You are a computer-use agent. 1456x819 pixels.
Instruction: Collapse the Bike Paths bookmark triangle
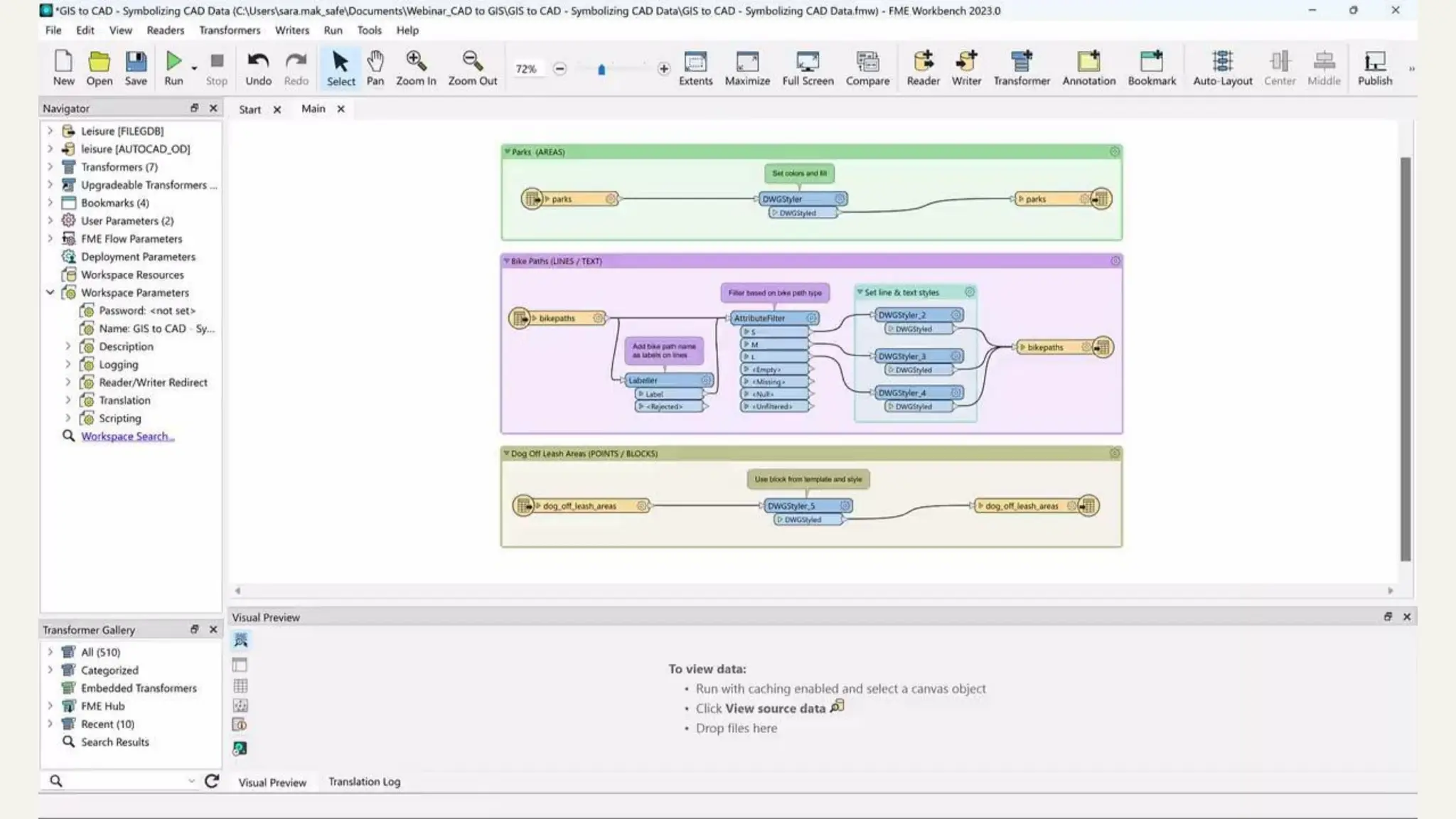coord(506,261)
